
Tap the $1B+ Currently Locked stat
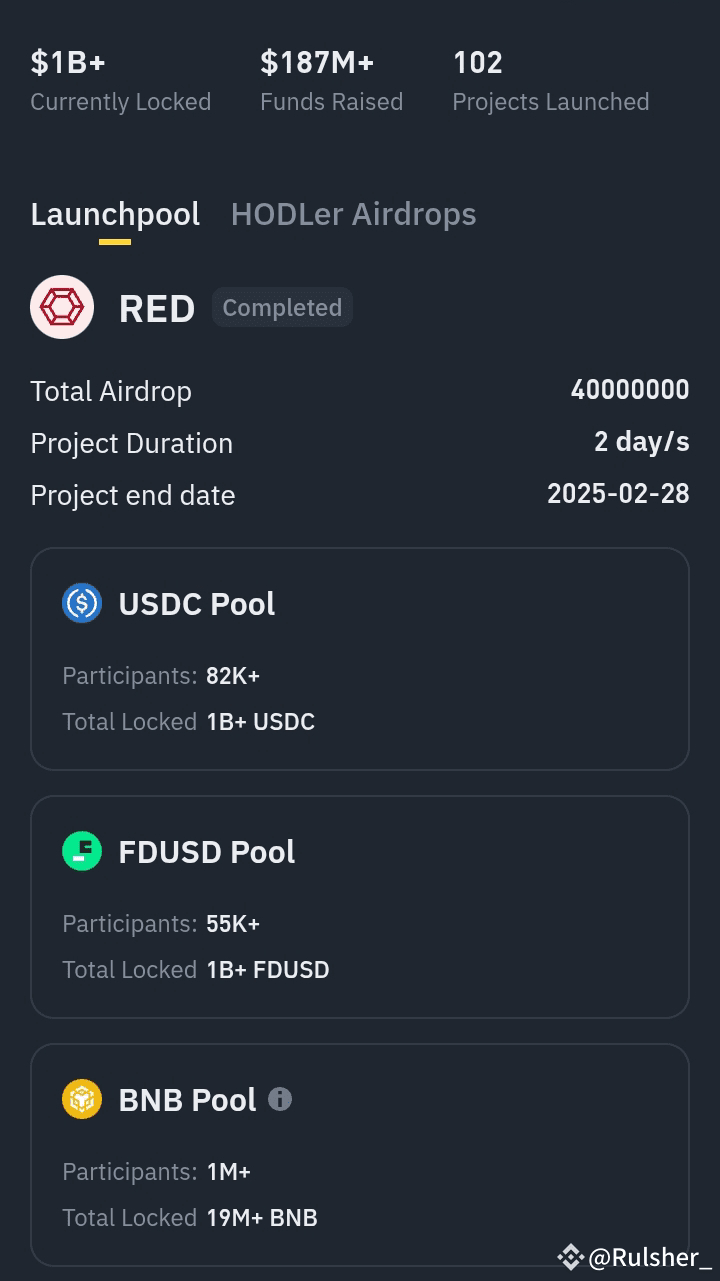click(120, 80)
